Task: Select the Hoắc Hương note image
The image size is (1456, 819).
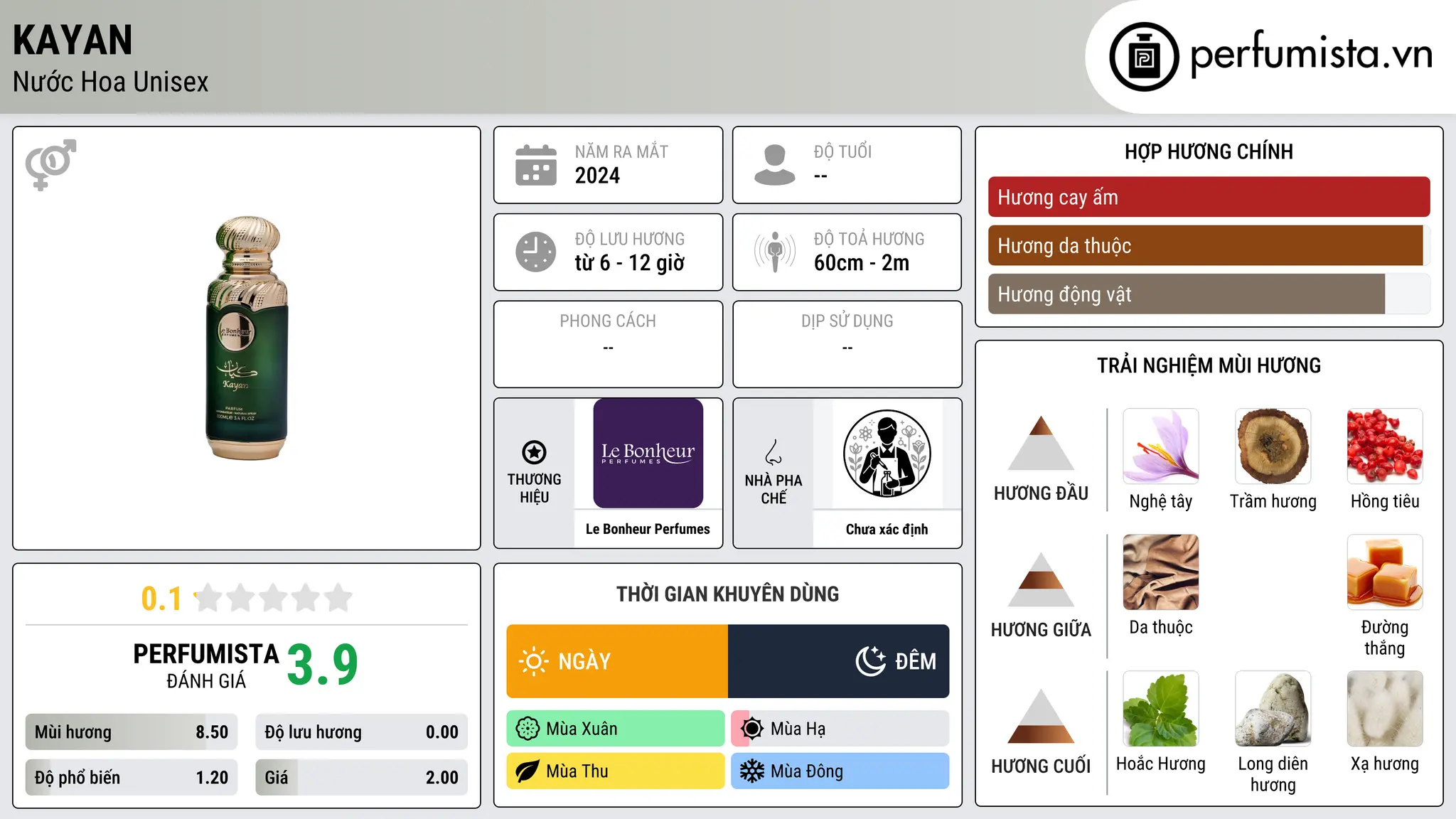Action: pyautogui.click(x=1161, y=709)
